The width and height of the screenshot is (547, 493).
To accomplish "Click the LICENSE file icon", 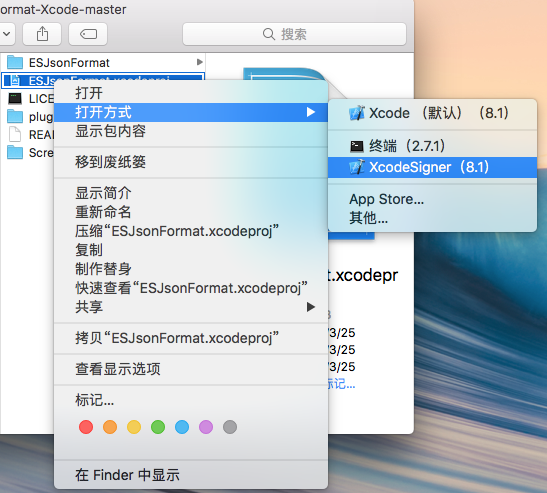I will click(15, 99).
